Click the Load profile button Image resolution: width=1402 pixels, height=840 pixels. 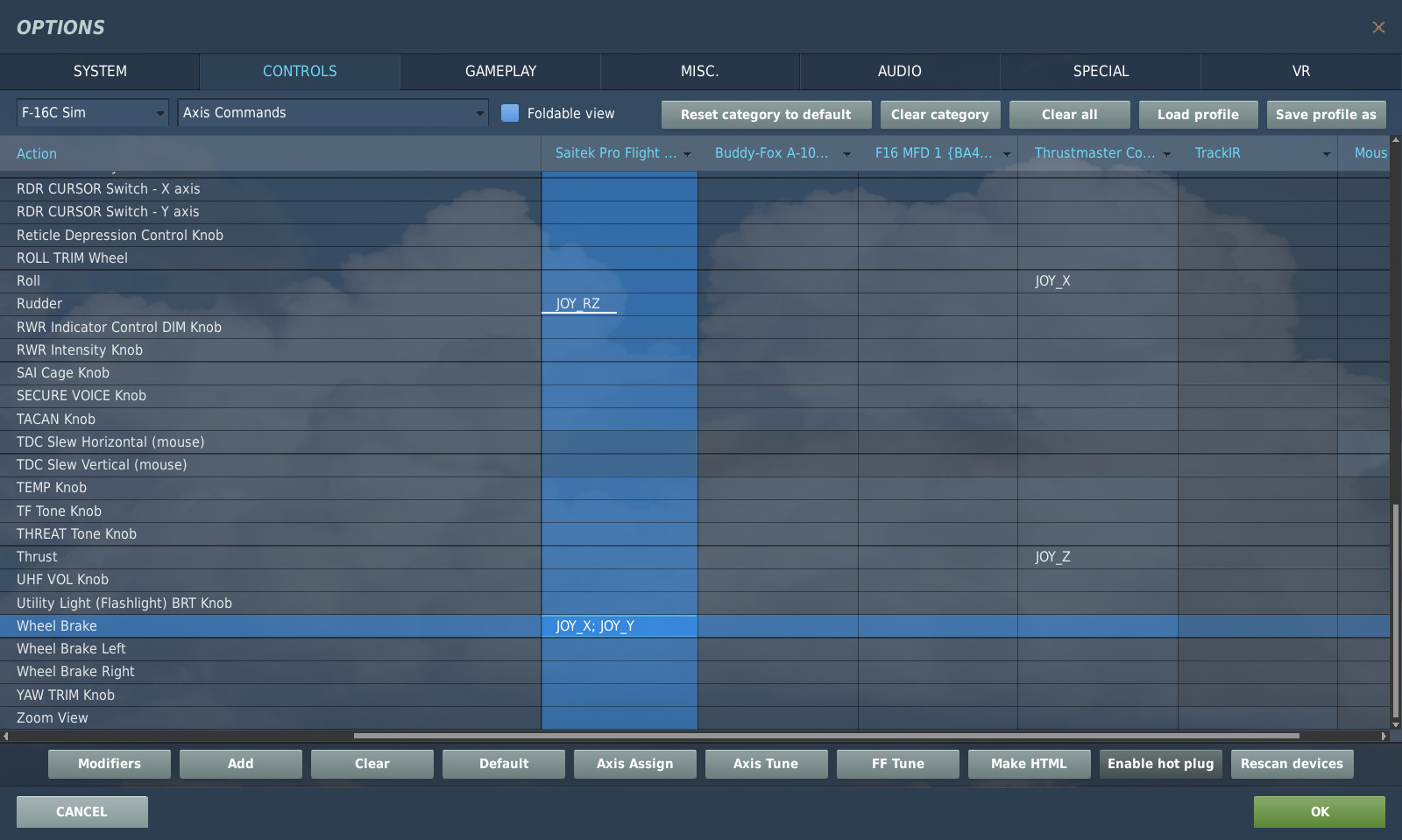[x=1198, y=115]
